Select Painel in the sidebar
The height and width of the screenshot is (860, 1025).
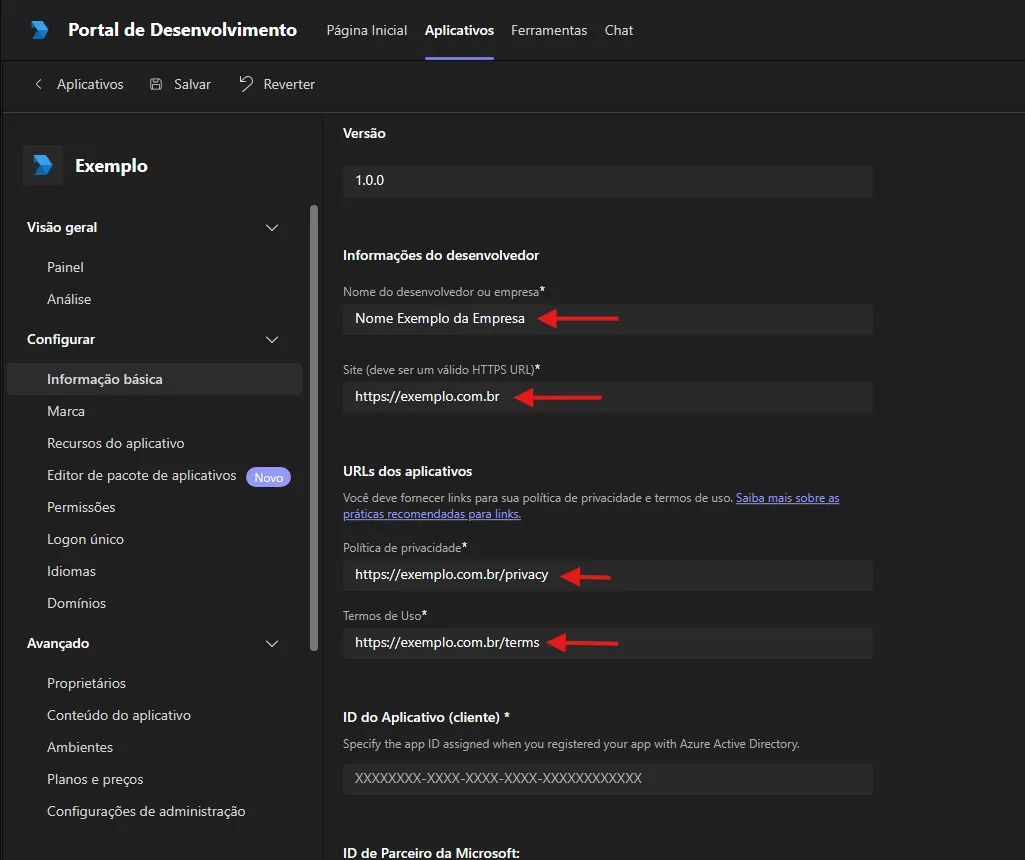(65, 267)
